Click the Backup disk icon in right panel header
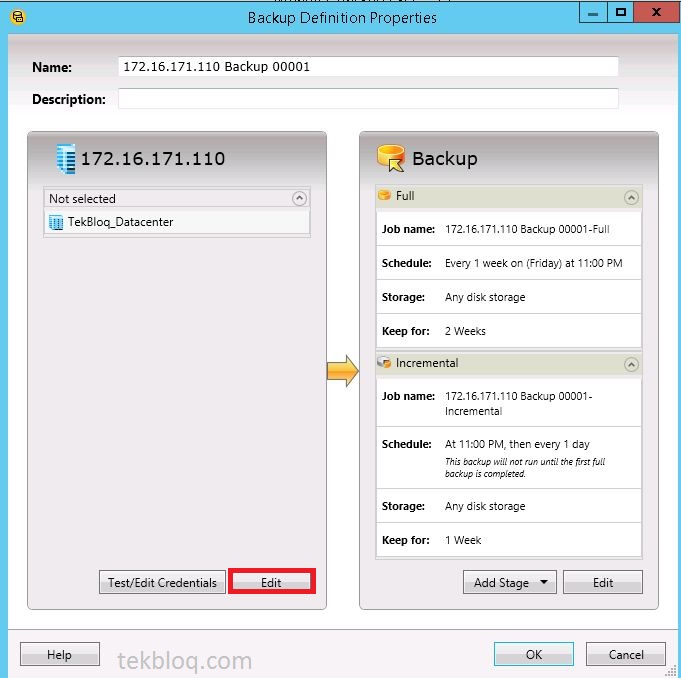The image size is (681, 678). tap(391, 158)
